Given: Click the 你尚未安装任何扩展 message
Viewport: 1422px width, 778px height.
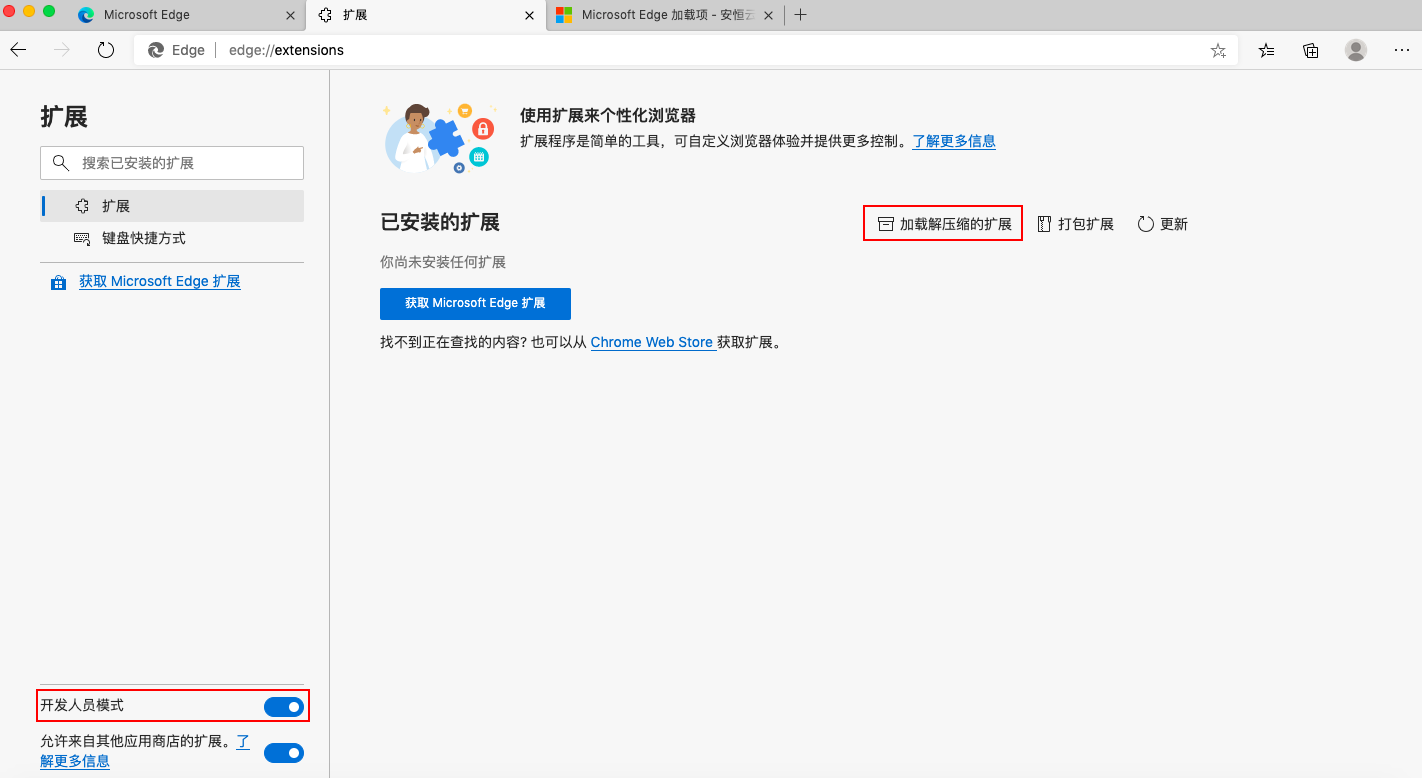Looking at the screenshot, I should pos(443,262).
